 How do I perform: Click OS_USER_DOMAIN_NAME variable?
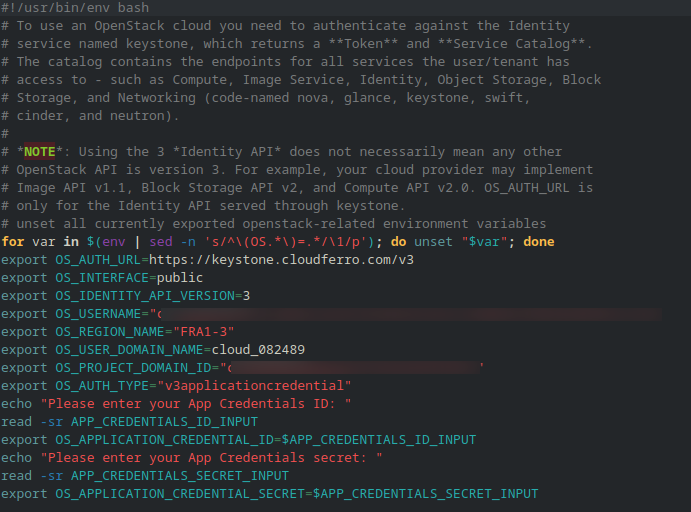click(130, 350)
